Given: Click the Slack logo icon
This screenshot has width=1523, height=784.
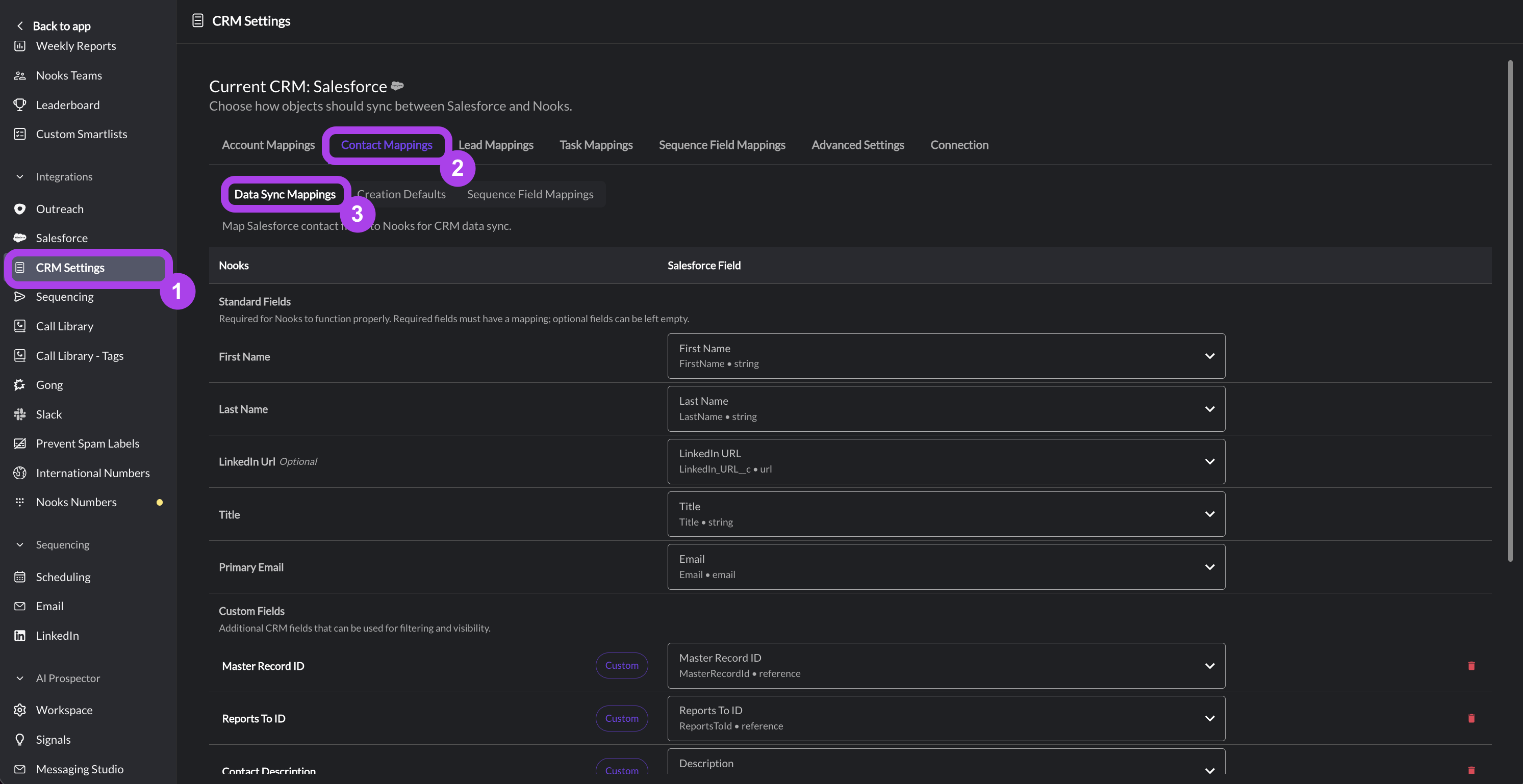Looking at the screenshot, I should click(19, 414).
